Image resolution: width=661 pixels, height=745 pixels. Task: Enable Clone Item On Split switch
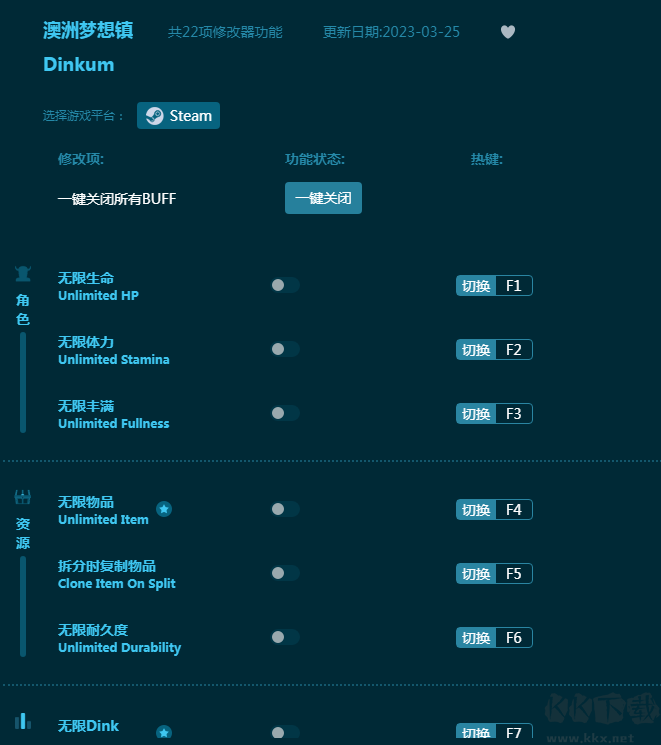point(285,573)
